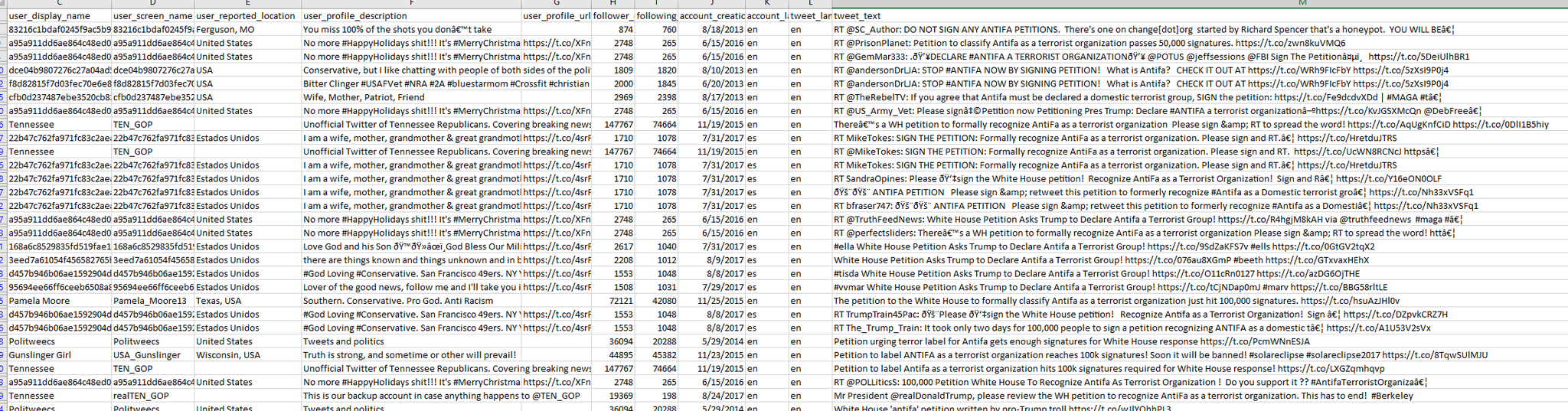
Task: Click the follower count cell 2969
Action: pyautogui.click(x=613, y=97)
